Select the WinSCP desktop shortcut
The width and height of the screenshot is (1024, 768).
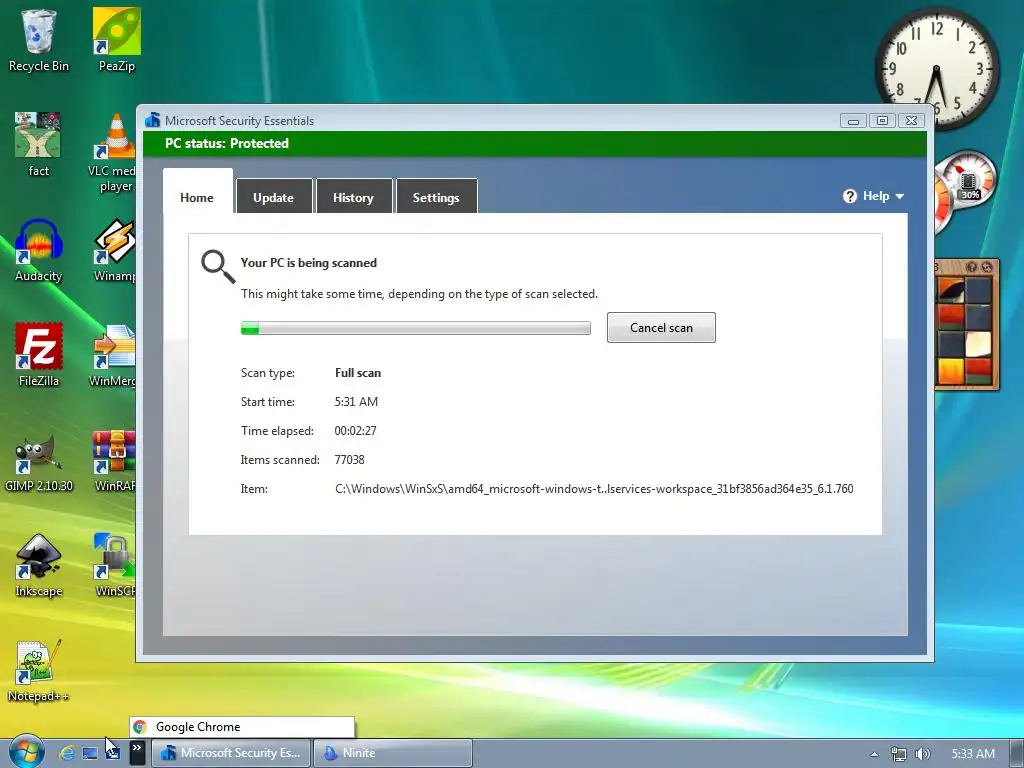pyautogui.click(x=114, y=566)
